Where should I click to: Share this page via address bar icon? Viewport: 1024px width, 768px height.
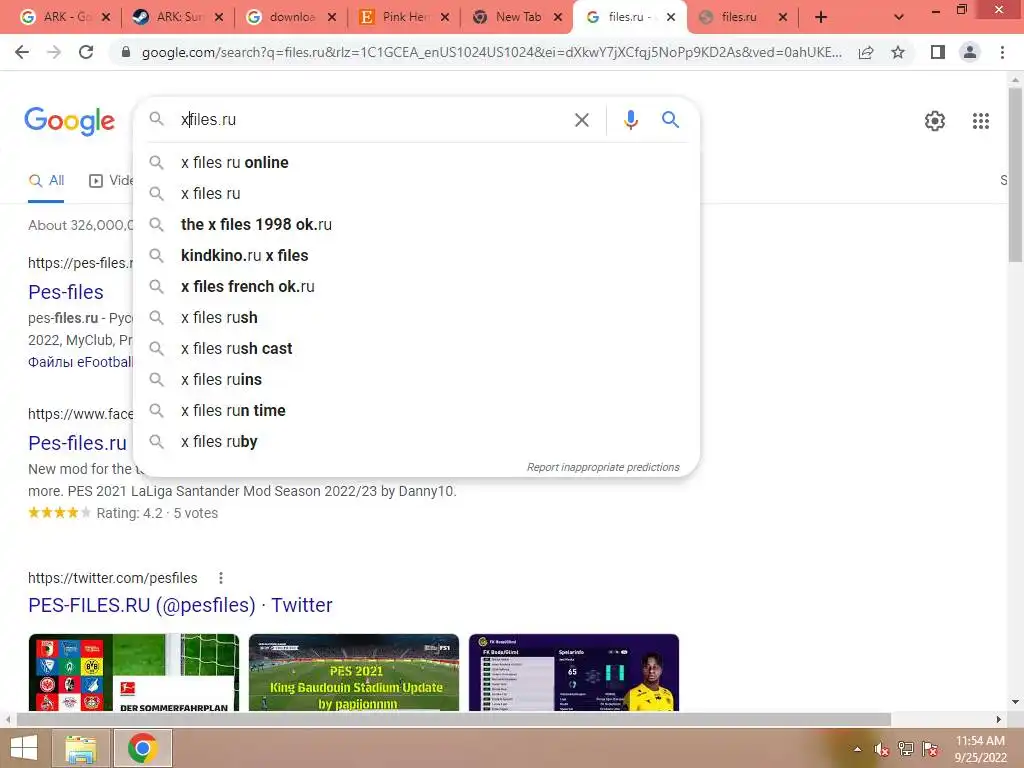[x=866, y=52]
